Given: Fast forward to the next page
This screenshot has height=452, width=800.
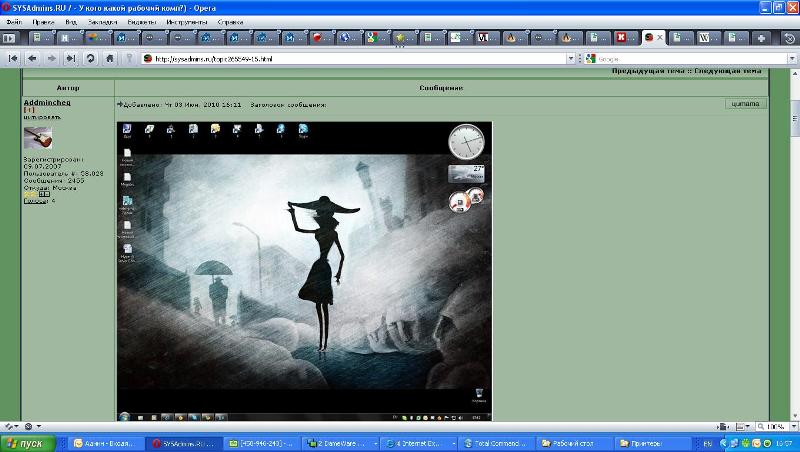Looking at the screenshot, I should coord(71,59).
